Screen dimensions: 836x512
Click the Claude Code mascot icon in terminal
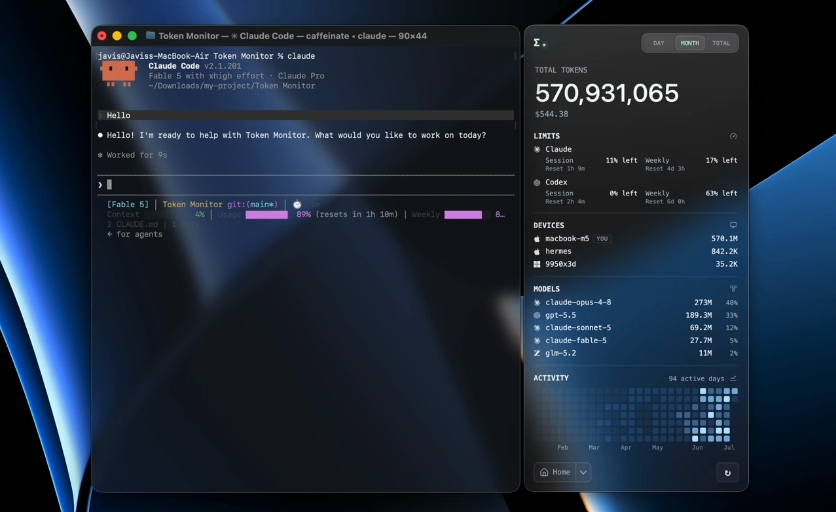[x=118, y=74]
